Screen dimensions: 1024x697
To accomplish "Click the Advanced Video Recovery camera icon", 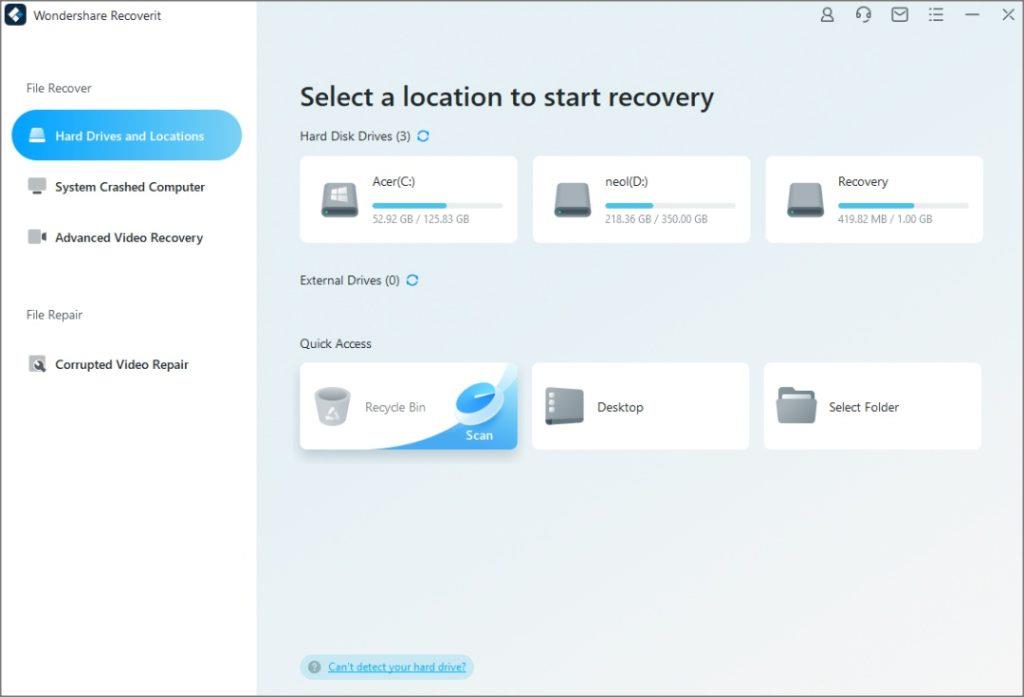I will (x=37, y=236).
